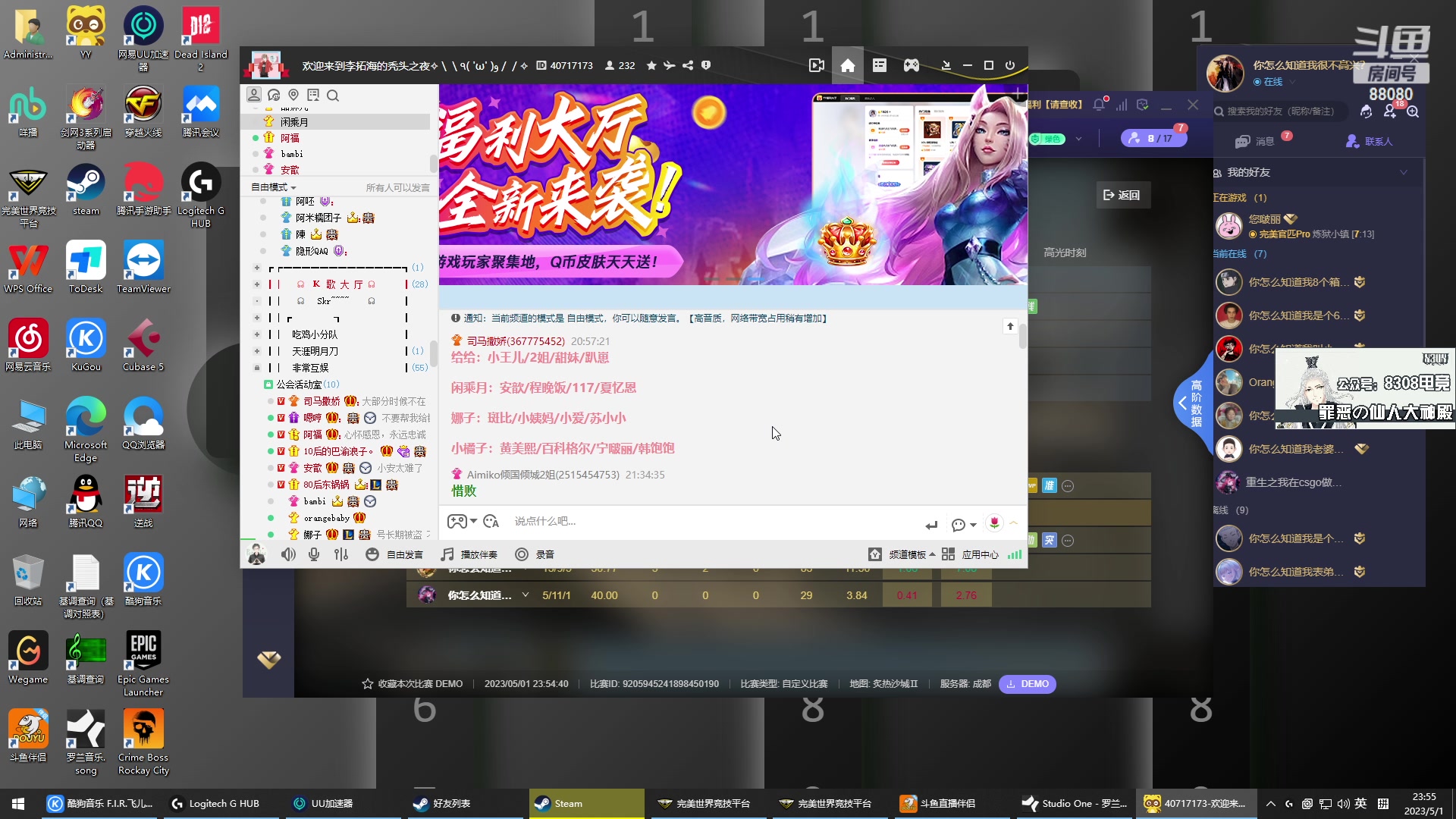Open the game center gamepad icon in YY title bar
Screen dimensions: 1456x819
911,65
